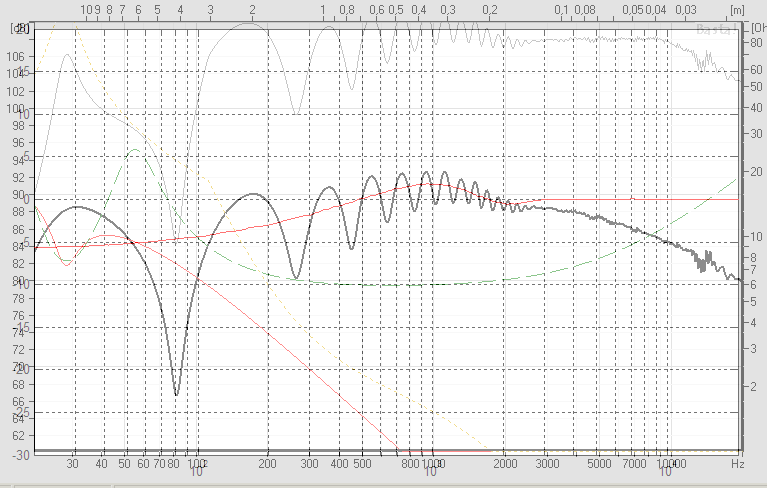Click the 0,08 label on the top wavelength axis

585,9
